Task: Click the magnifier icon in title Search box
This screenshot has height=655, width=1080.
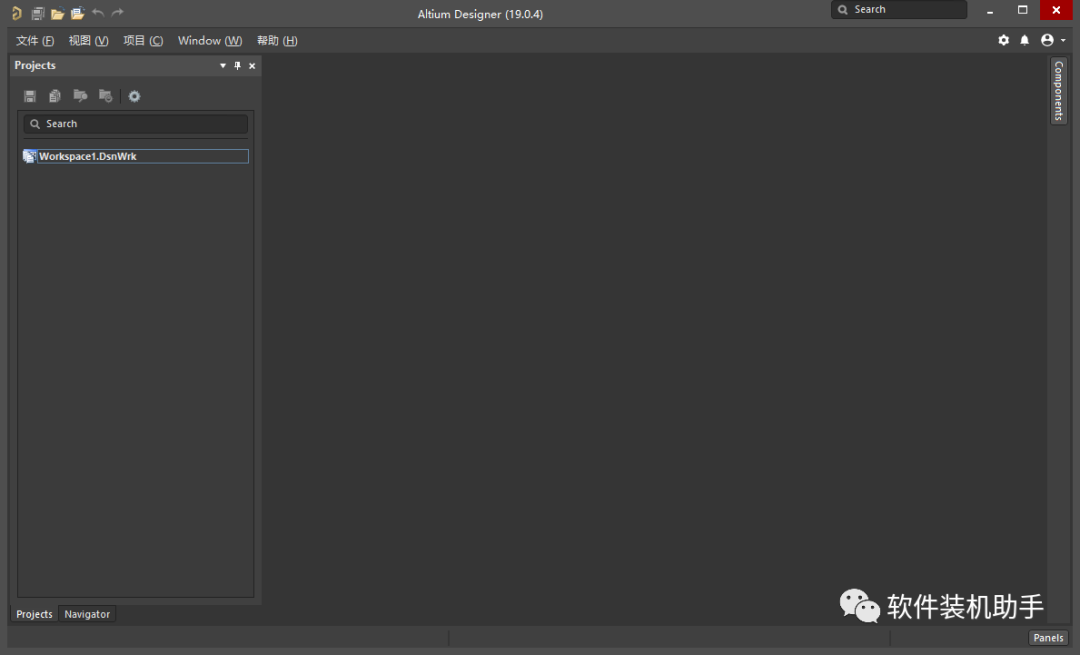Action: 843,10
